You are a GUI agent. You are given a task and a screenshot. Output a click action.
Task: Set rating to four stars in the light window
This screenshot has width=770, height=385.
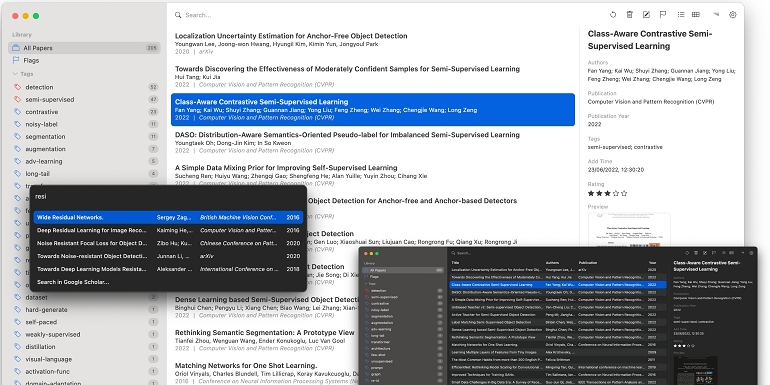616,193
